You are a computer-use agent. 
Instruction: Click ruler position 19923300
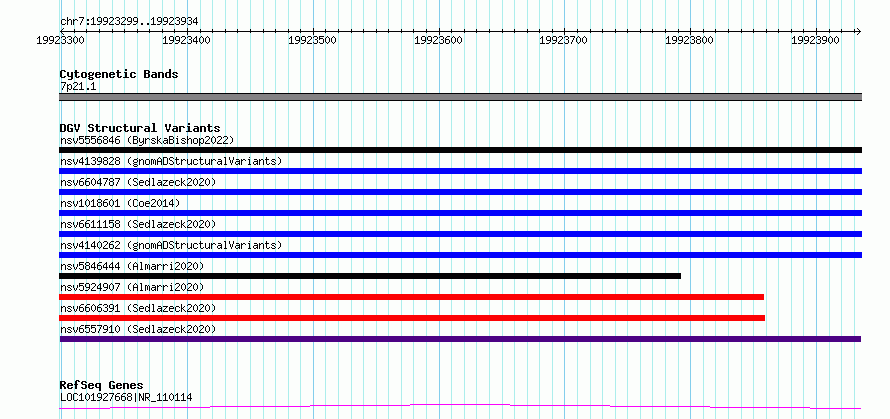(60, 40)
